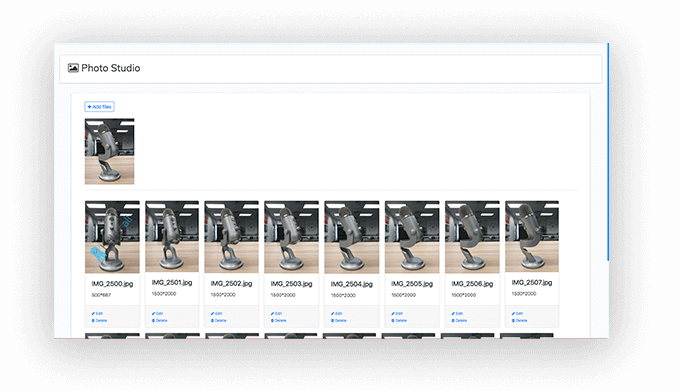
Task: Select the IMG_2501.jpg thumbnail image
Action: (x=172, y=236)
